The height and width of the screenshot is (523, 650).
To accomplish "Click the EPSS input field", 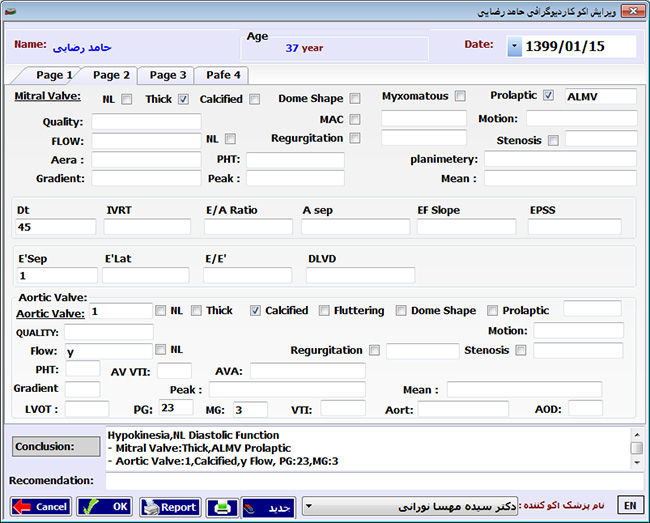I will 575,227.
